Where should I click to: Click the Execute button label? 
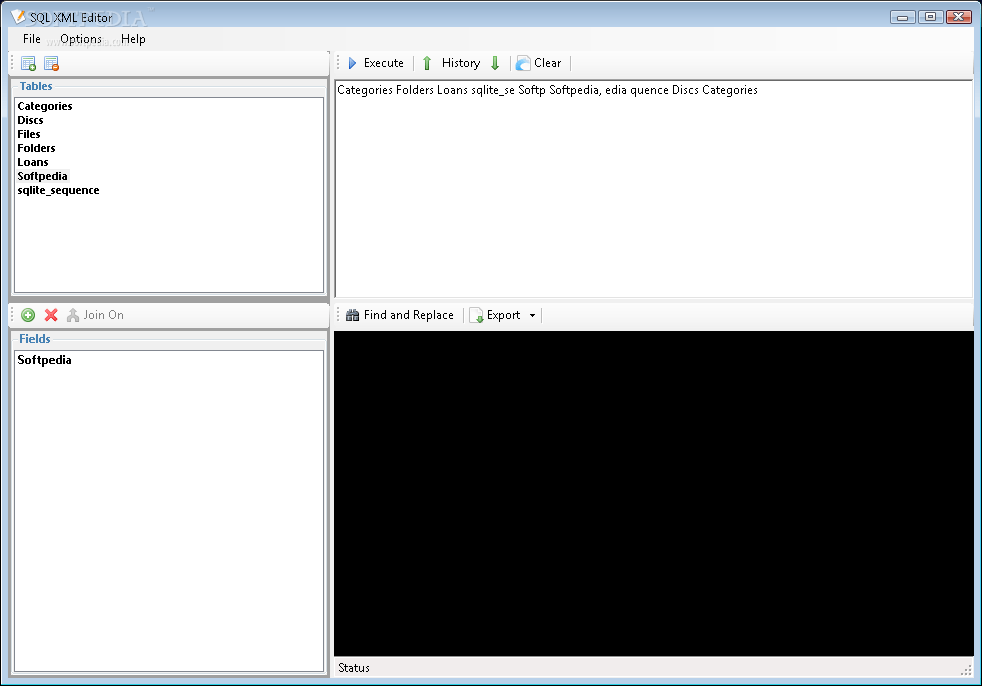click(x=384, y=63)
